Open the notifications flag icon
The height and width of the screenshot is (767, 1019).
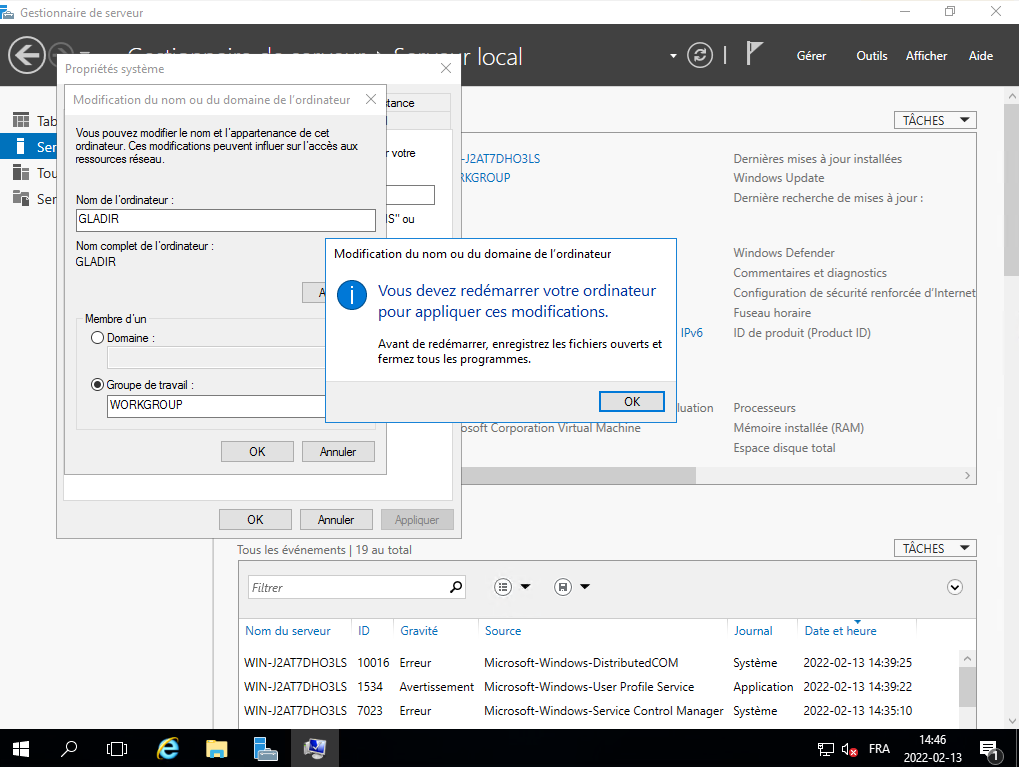coord(755,55)
